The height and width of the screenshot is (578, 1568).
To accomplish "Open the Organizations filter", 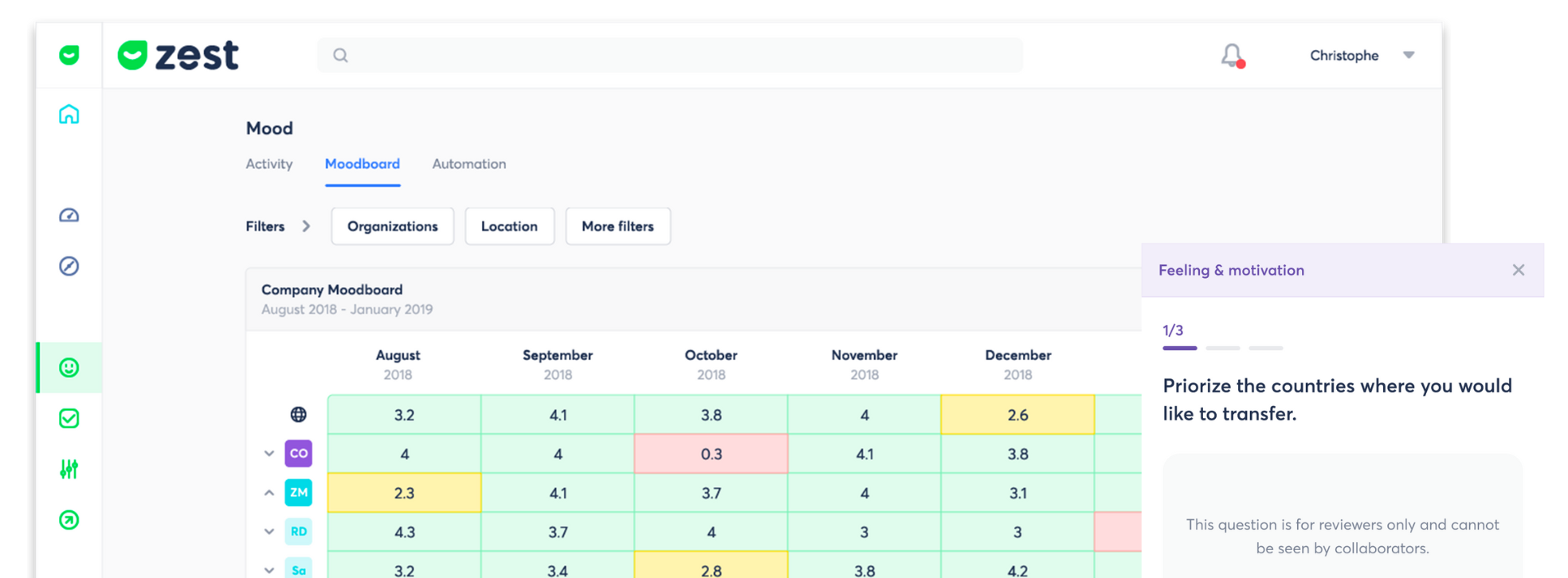I will pyautogui.click(x=393, y=226).
